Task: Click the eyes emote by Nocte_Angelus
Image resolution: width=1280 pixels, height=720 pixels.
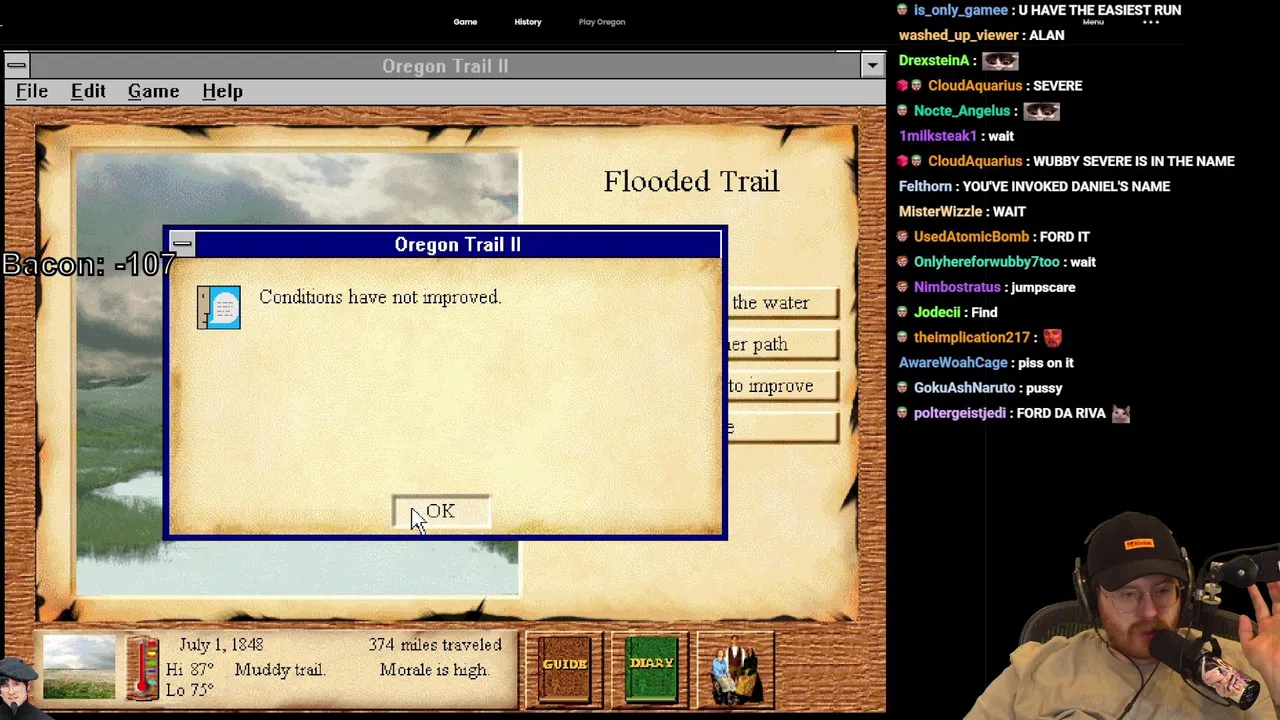Action: click(x=1041, y=111)
